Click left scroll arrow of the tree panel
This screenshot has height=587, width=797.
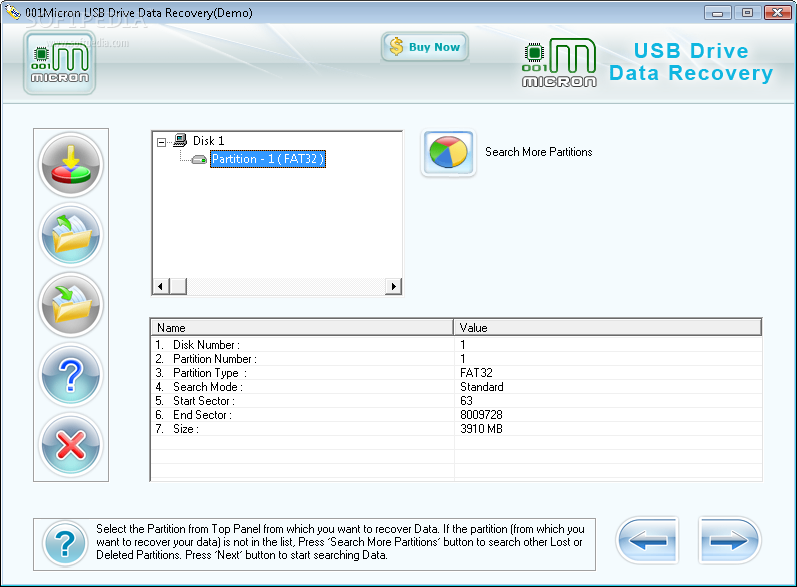pyautogui.click(x=161, y=286)
